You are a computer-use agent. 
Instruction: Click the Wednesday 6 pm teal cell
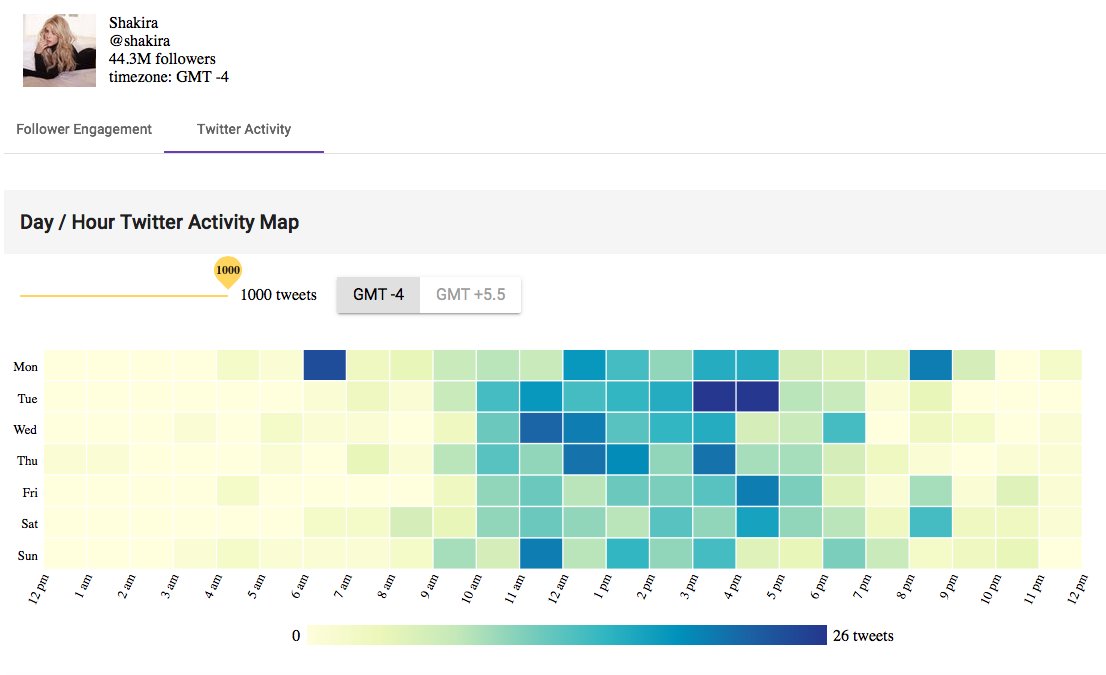(x=844, y=428)
